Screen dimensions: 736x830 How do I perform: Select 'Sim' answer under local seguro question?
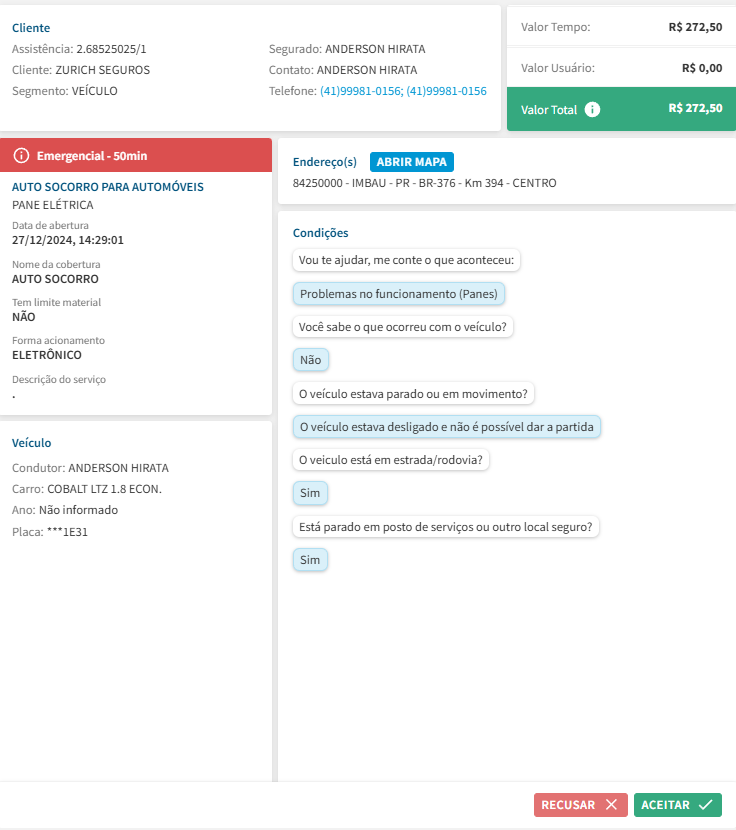click(x=310, y=560)
